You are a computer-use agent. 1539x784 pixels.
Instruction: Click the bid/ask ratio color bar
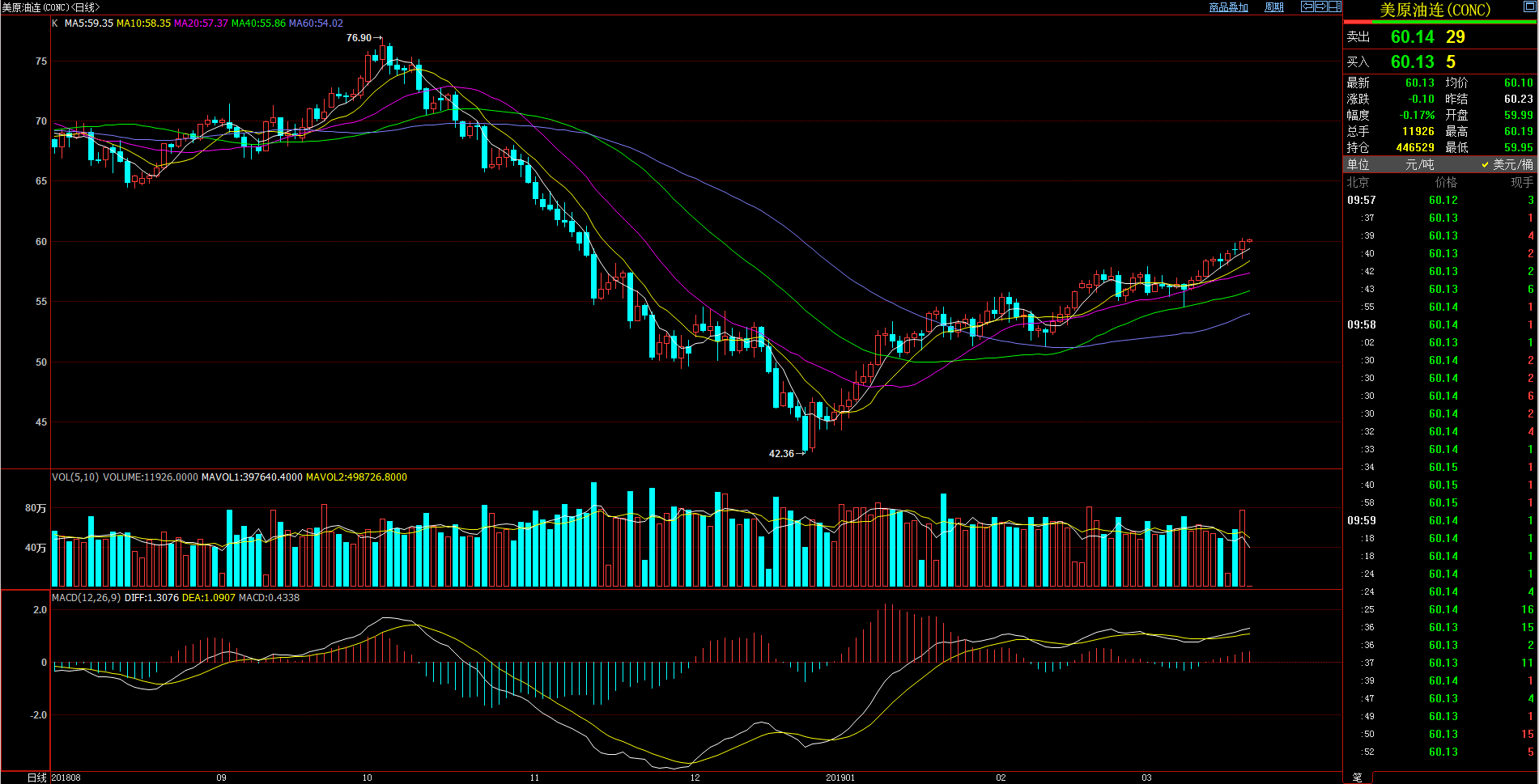coord(1440,22)
